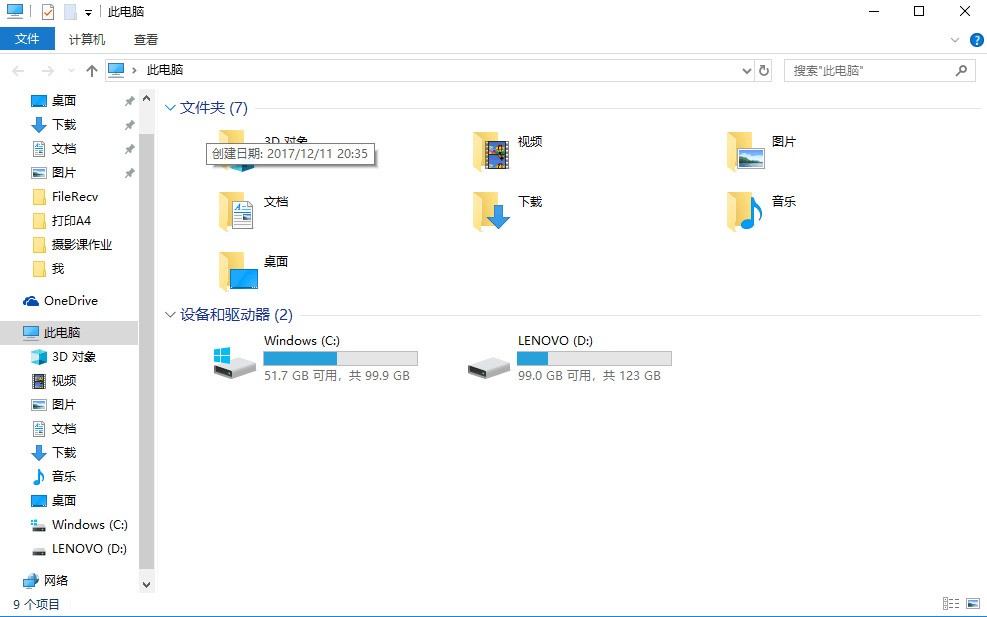Open the 视频 folder icon
The height and width of the screenshot is (617, 987).
tap(491, 152)
